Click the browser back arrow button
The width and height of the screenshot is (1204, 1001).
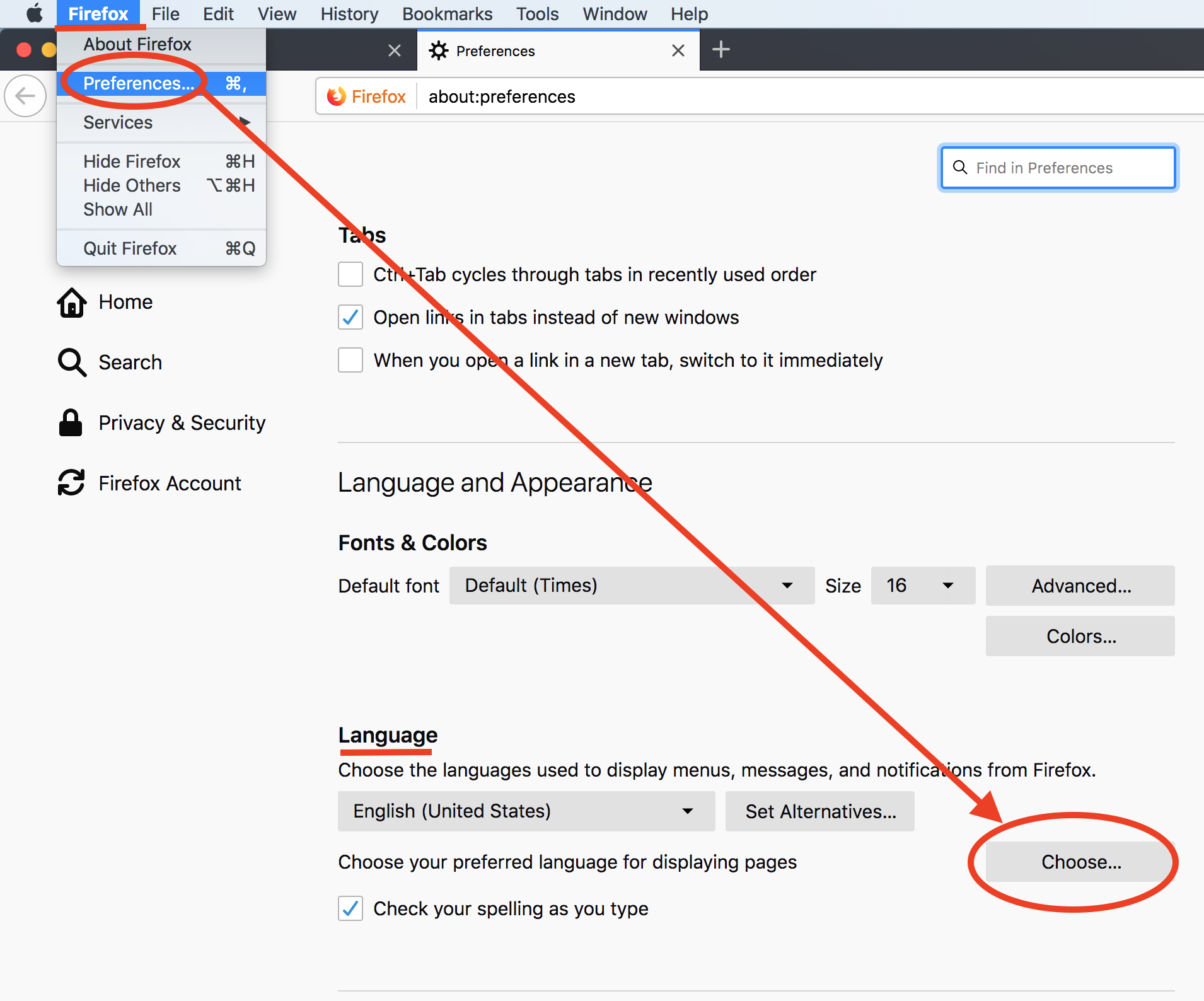pyautogui.click(x=25, y=96)
